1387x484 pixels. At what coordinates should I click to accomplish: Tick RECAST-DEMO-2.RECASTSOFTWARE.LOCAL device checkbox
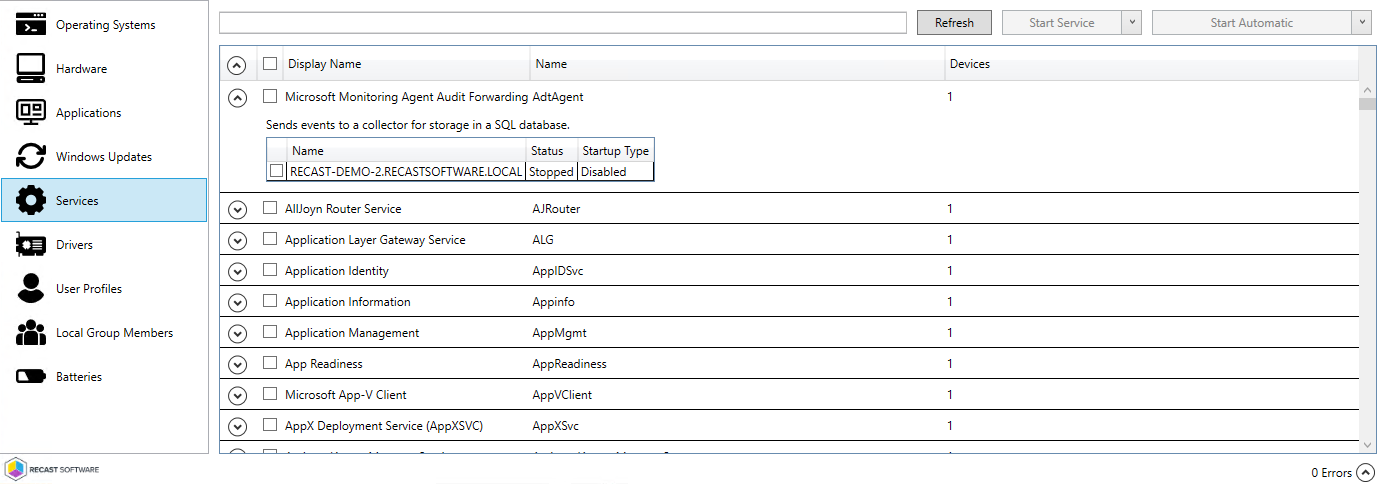click(x=277, y=171)
